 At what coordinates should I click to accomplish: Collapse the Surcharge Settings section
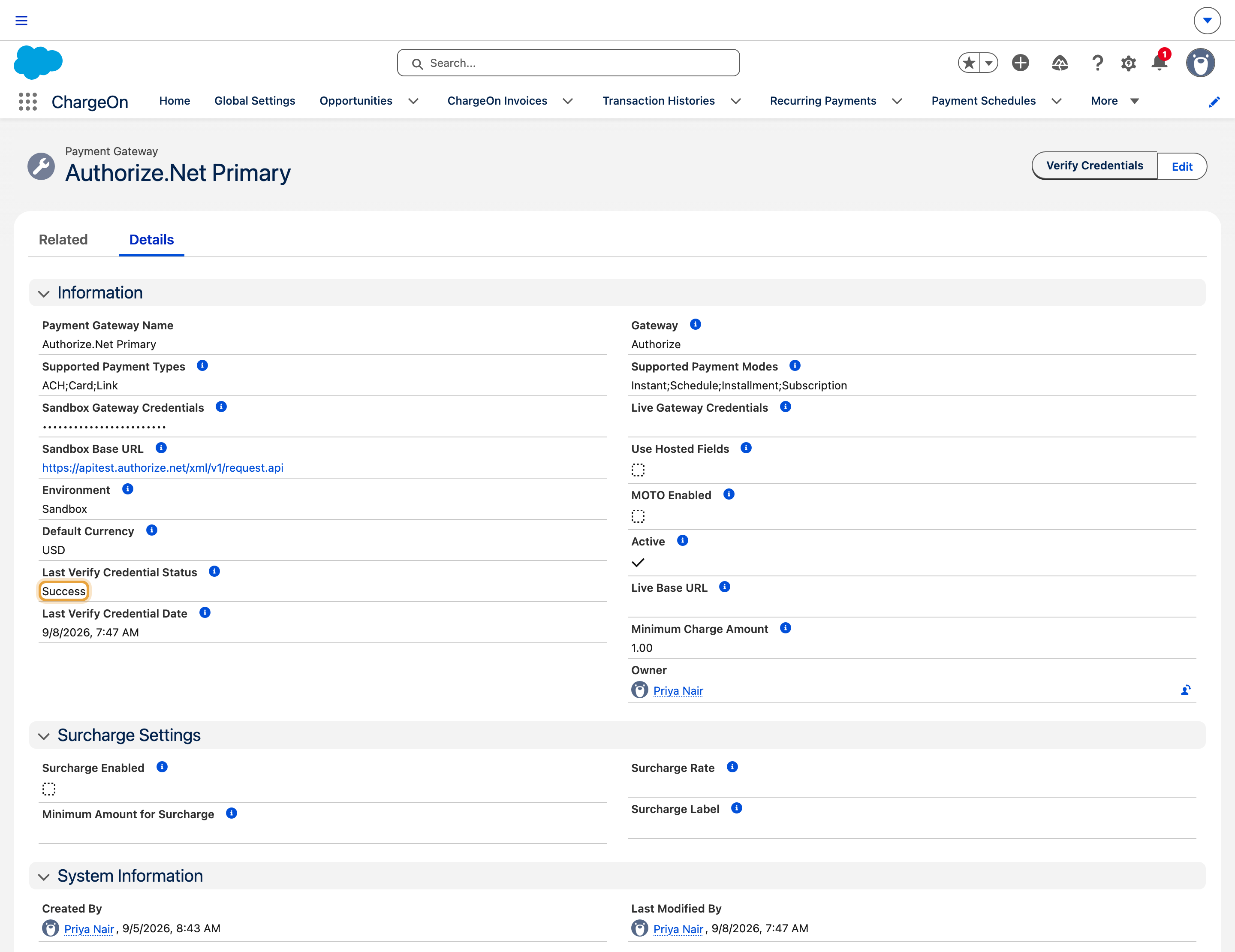click(44, 736)
